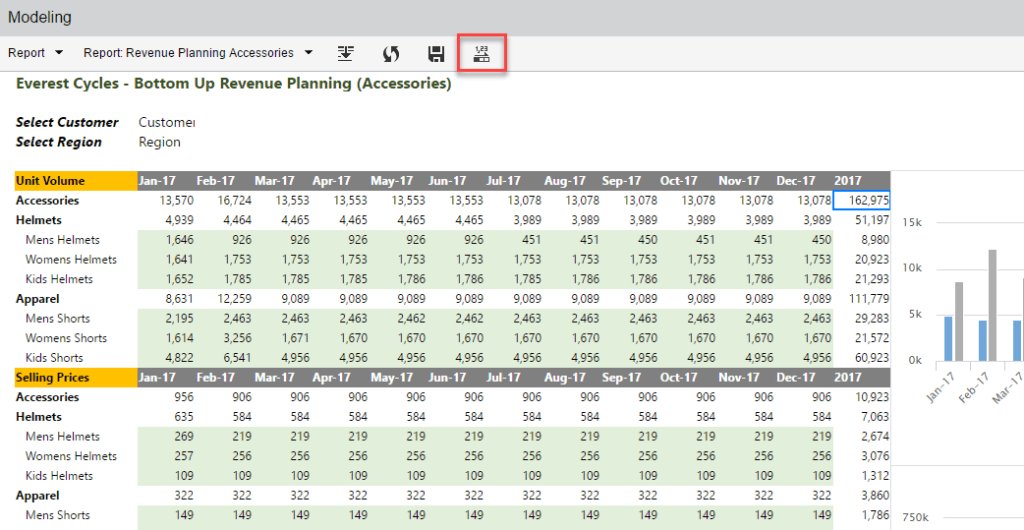Viewport: 1024px width, 530px height.
Task: Click Mens Shorts row label under Selling Prices
Action: coord(57,515)
